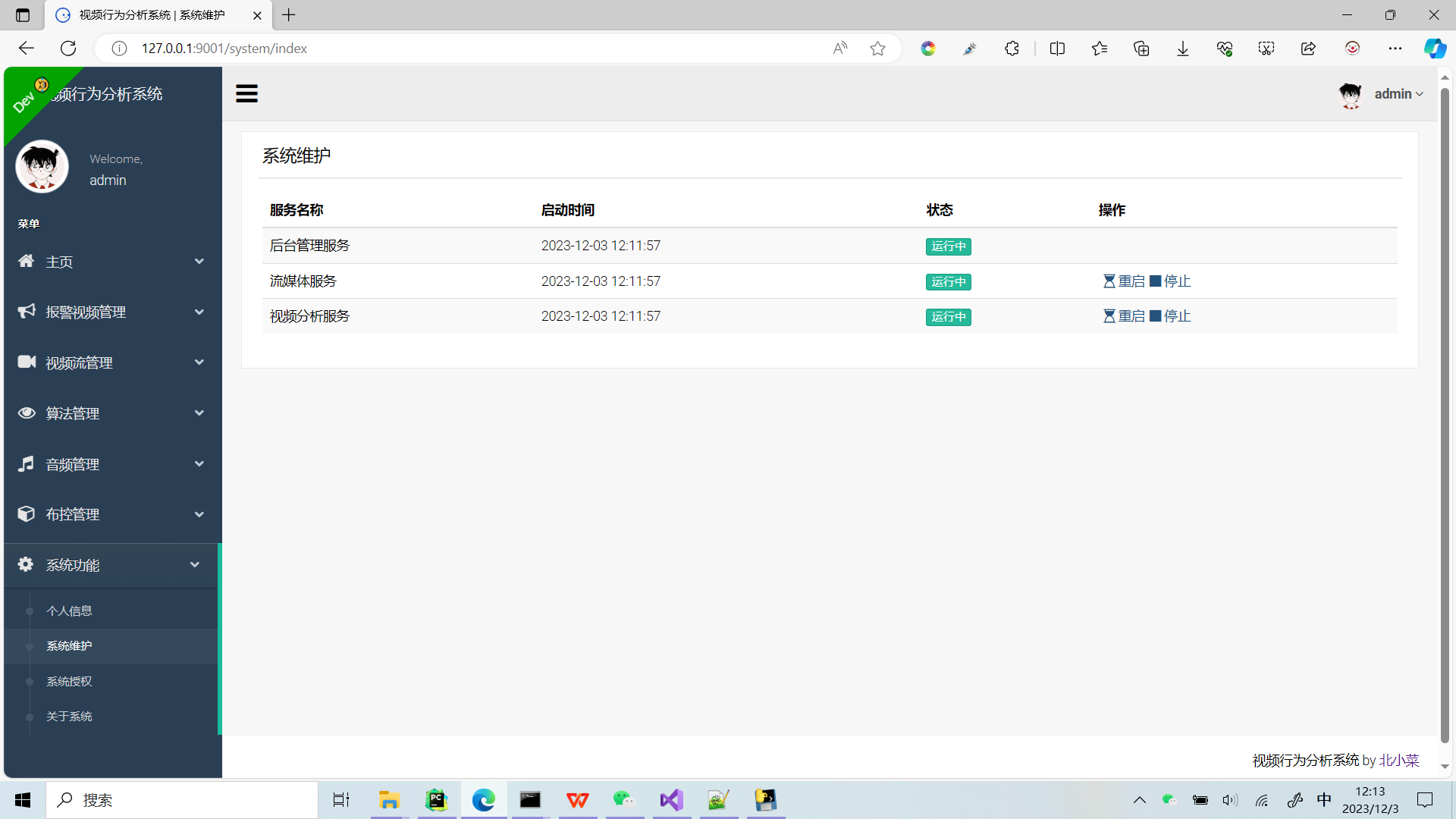Expand the 报警视频管理 menu chevron

pos(199,312)
